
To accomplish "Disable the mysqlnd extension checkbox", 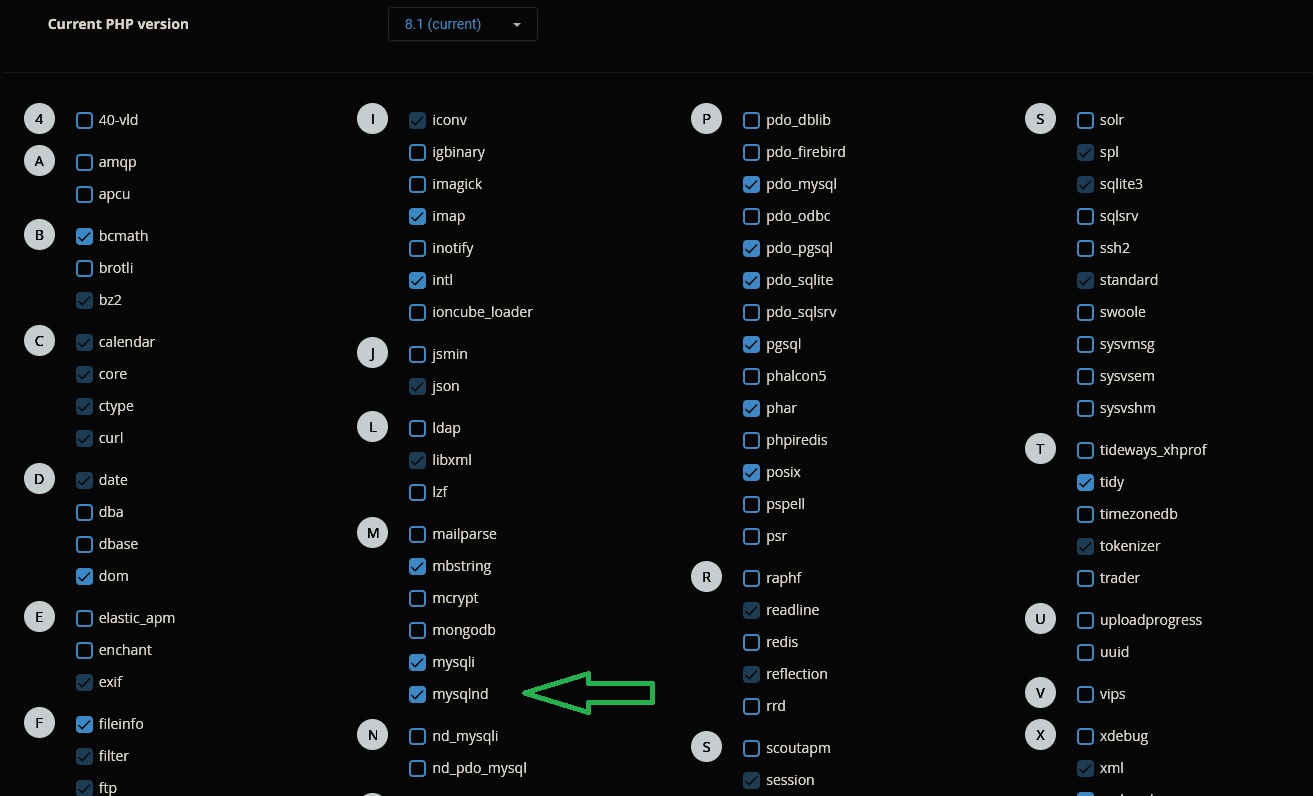I will [x=418, y=694].
